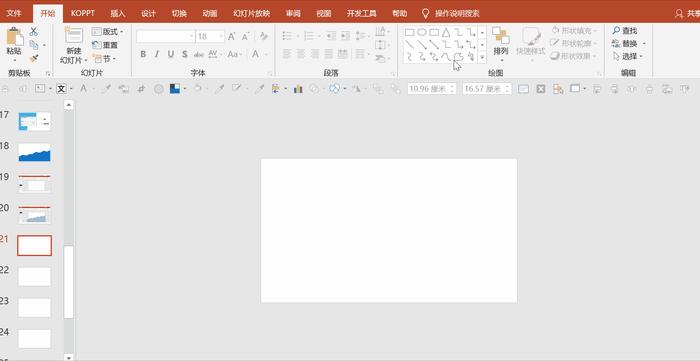Screen dimensions: 700x361
Task: Click the 文 text box icon
Action: 61,89
